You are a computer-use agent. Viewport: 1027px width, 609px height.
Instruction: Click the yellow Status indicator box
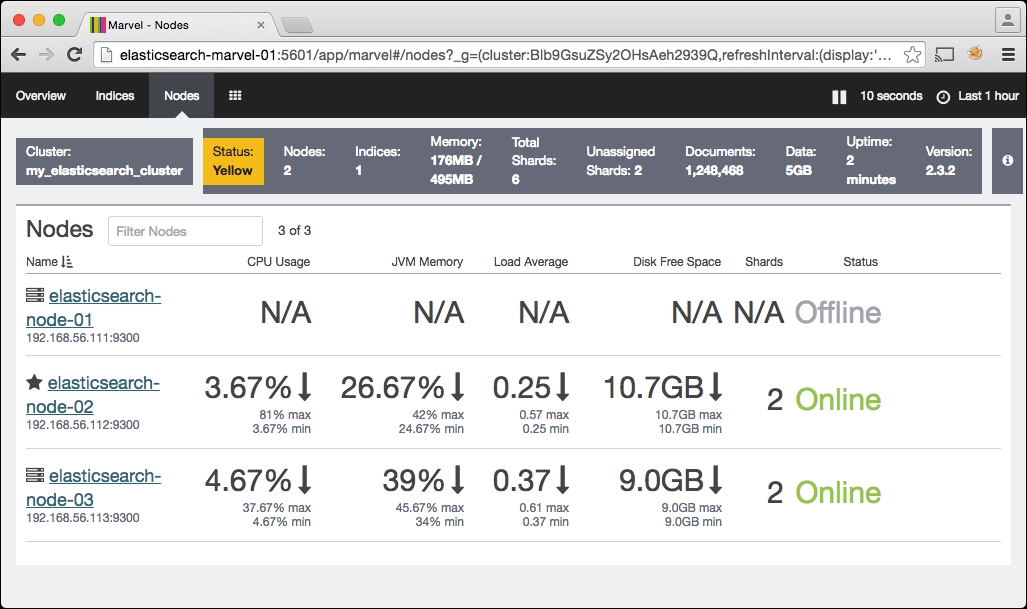point(233,161)
